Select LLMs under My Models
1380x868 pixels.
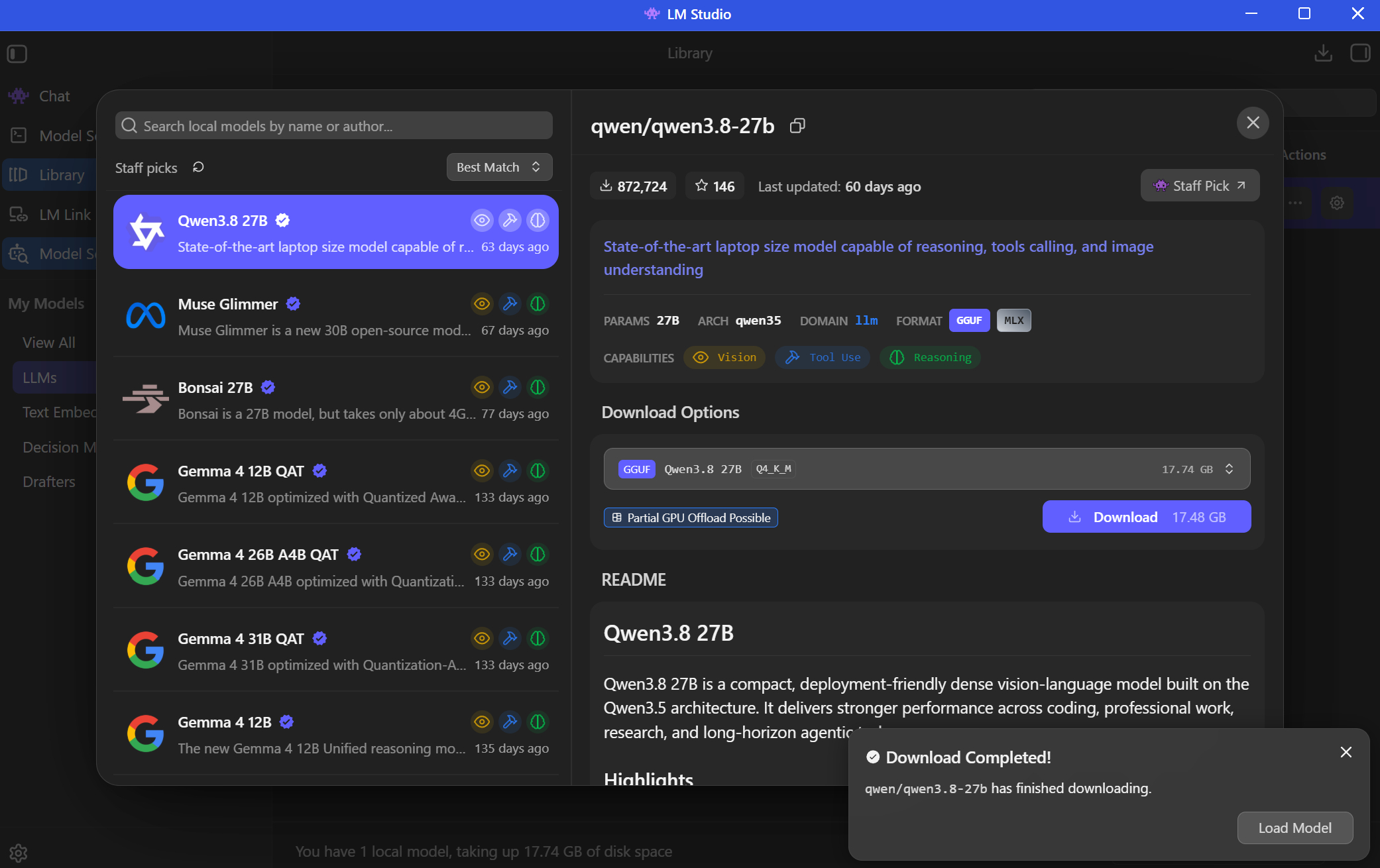click(56, 378)
